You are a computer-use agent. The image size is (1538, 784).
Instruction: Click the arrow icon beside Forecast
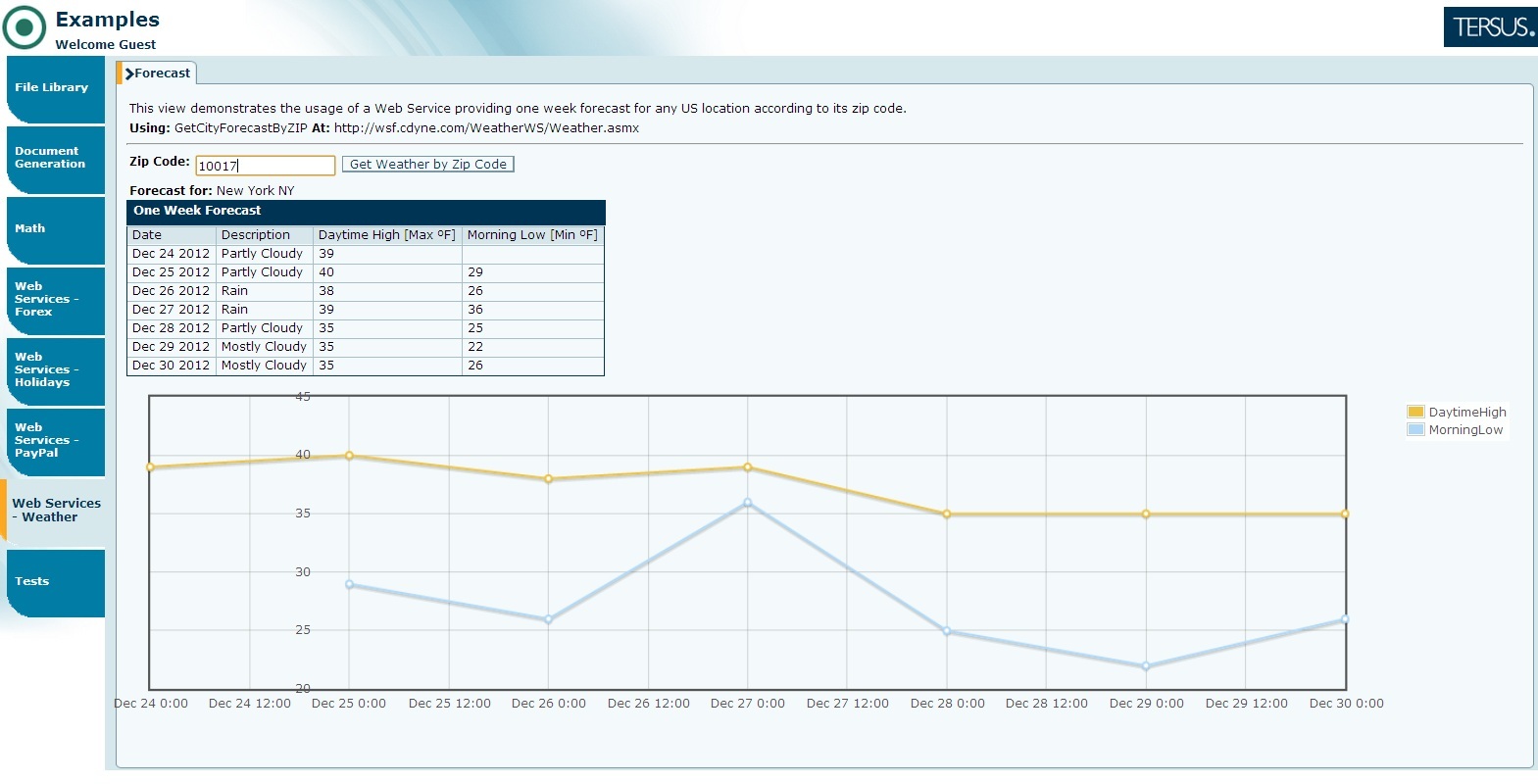tap(128, 73)
